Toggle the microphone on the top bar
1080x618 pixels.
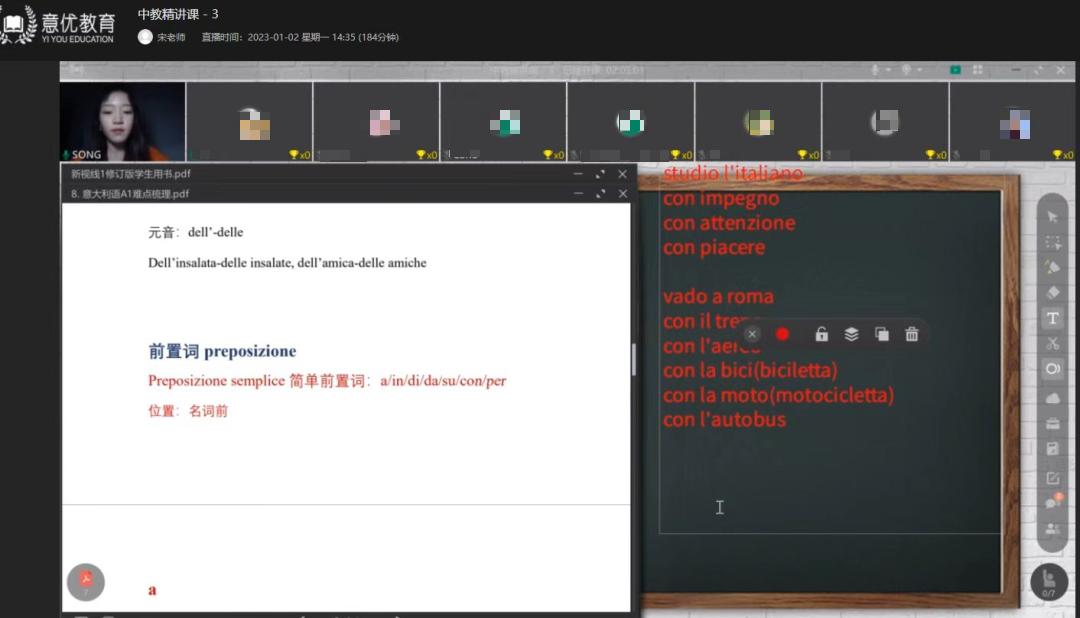coord(875,69)
